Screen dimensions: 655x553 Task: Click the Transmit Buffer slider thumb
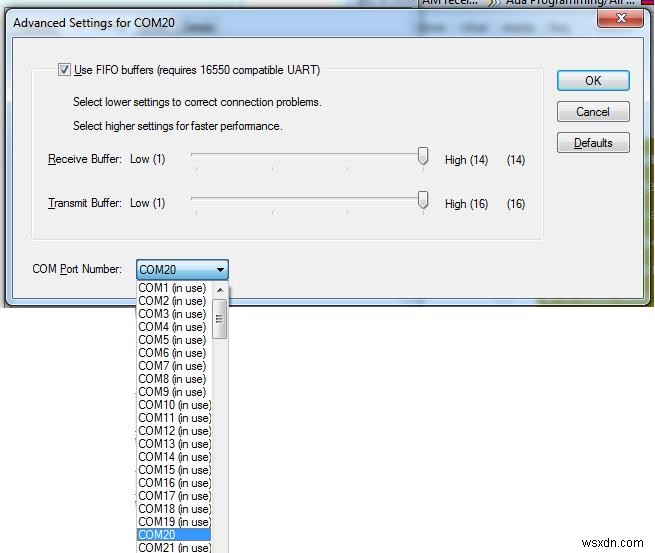(423, 200)
